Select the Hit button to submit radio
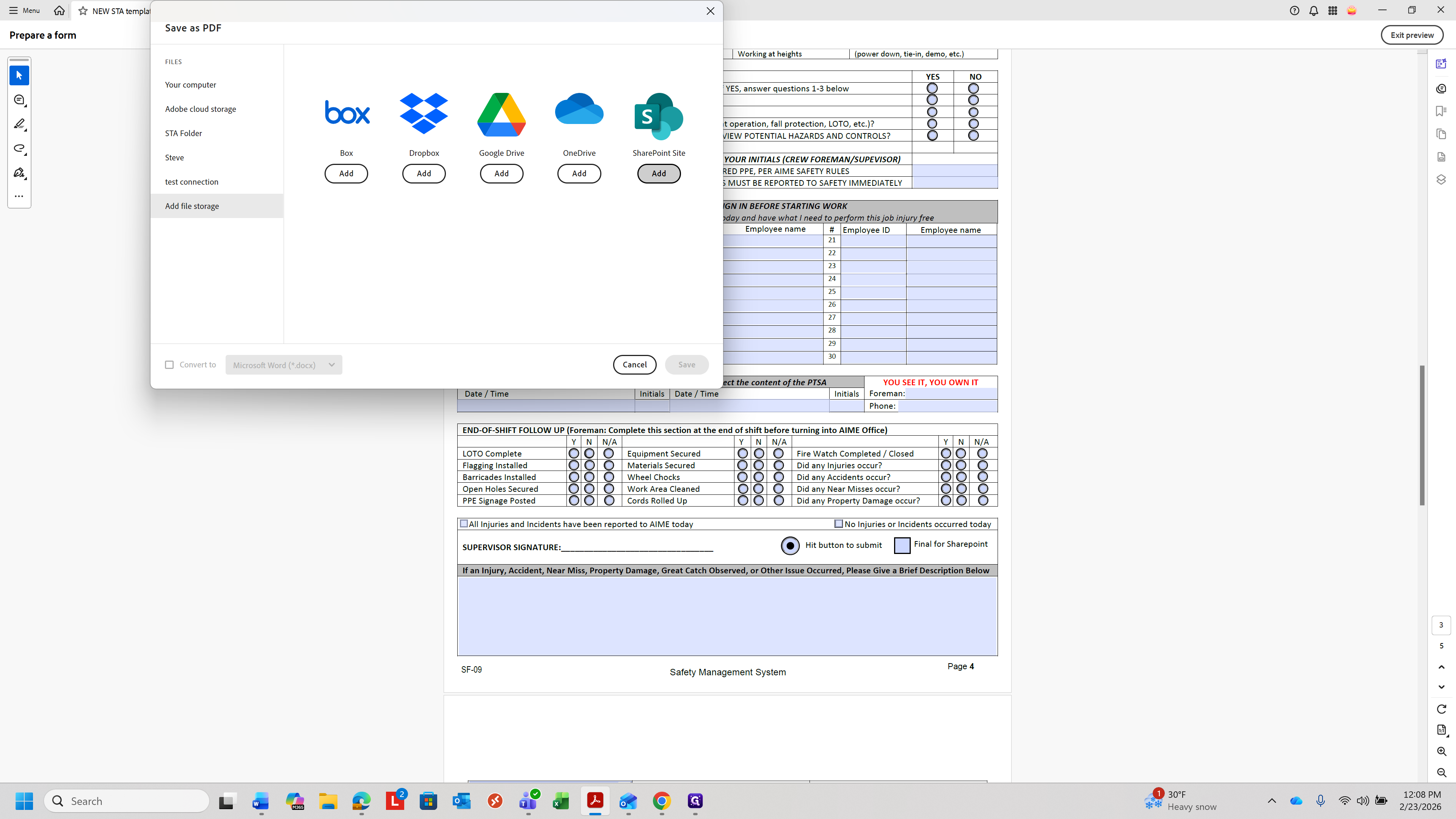The width and height of the screenshot is (1456, 819). pyautogui.click(x=789, y=546)
